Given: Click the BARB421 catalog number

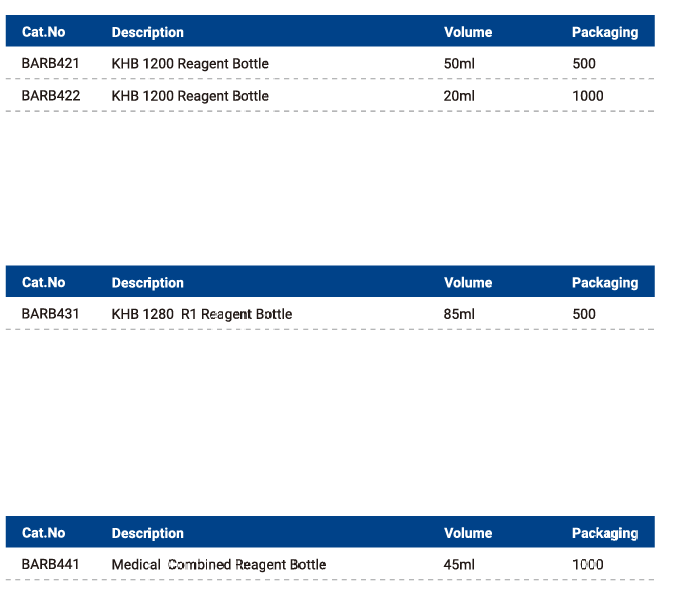Looking at the screenshot, I should [51, 64].
